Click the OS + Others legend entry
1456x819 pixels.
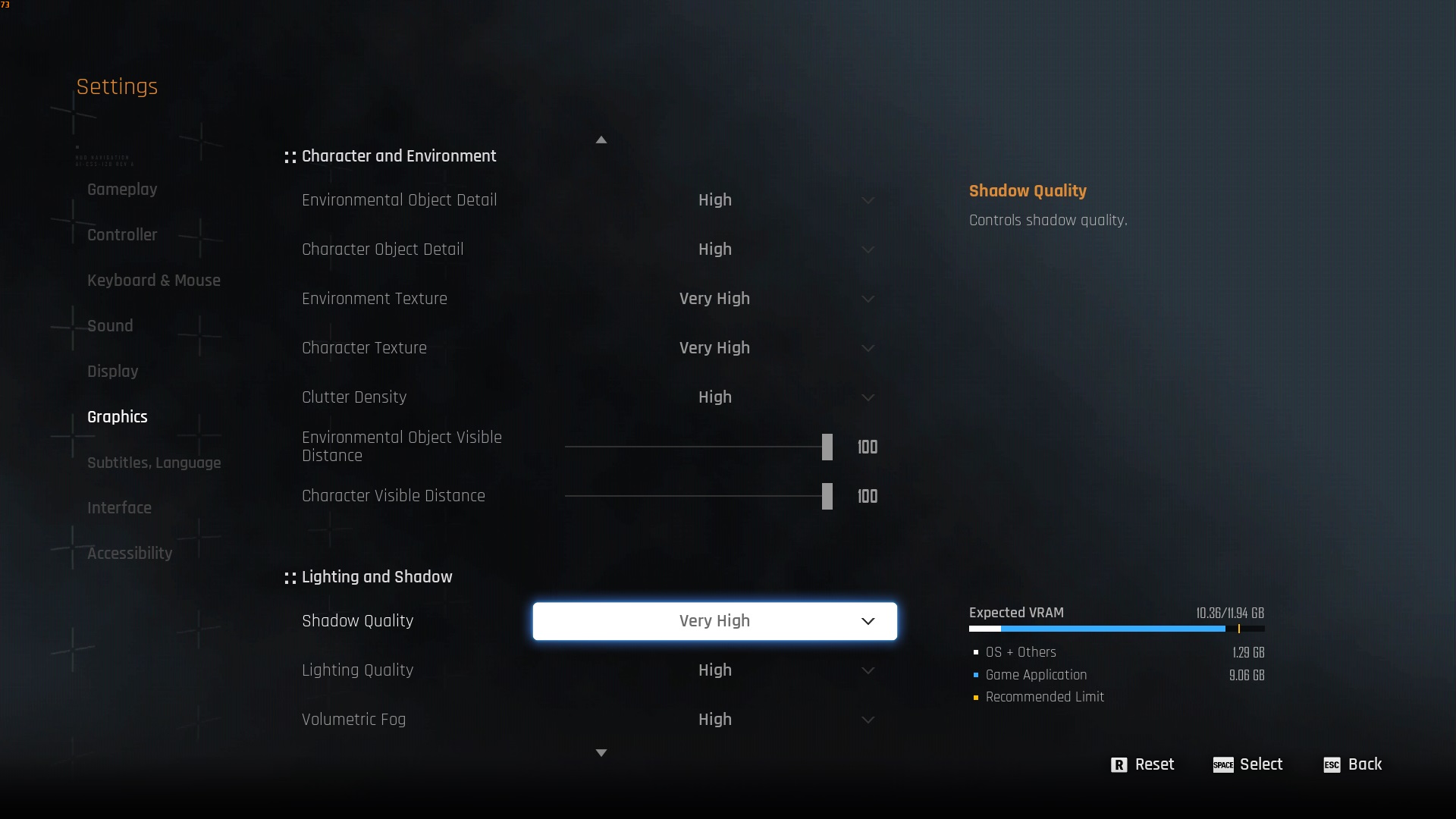(1021, 652)
